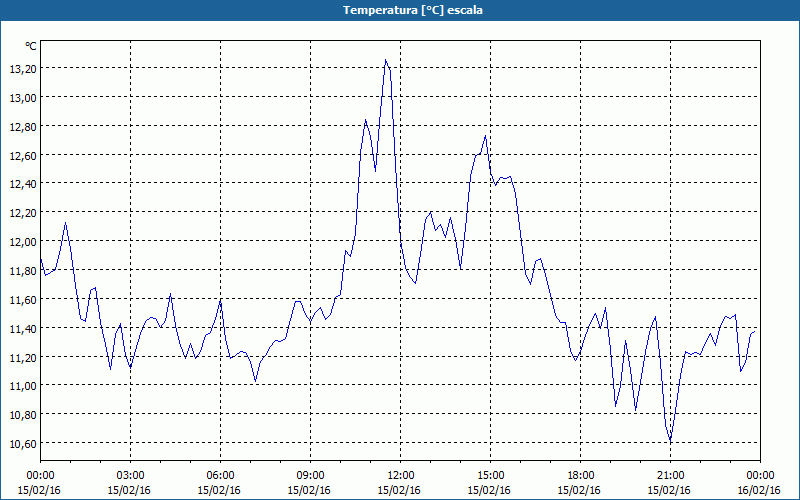Click the 13,00 y-axis value
This screenshot has width=800, height=500.
23,98
